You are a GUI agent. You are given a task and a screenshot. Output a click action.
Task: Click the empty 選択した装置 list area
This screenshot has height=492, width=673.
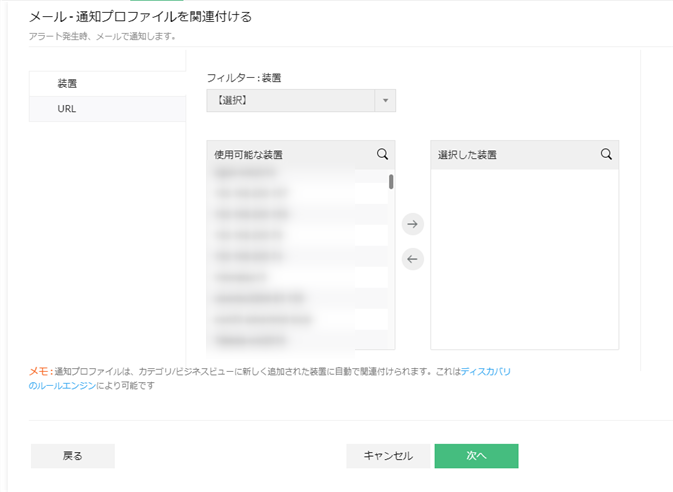pyautogui.click(x=524, y=258)
